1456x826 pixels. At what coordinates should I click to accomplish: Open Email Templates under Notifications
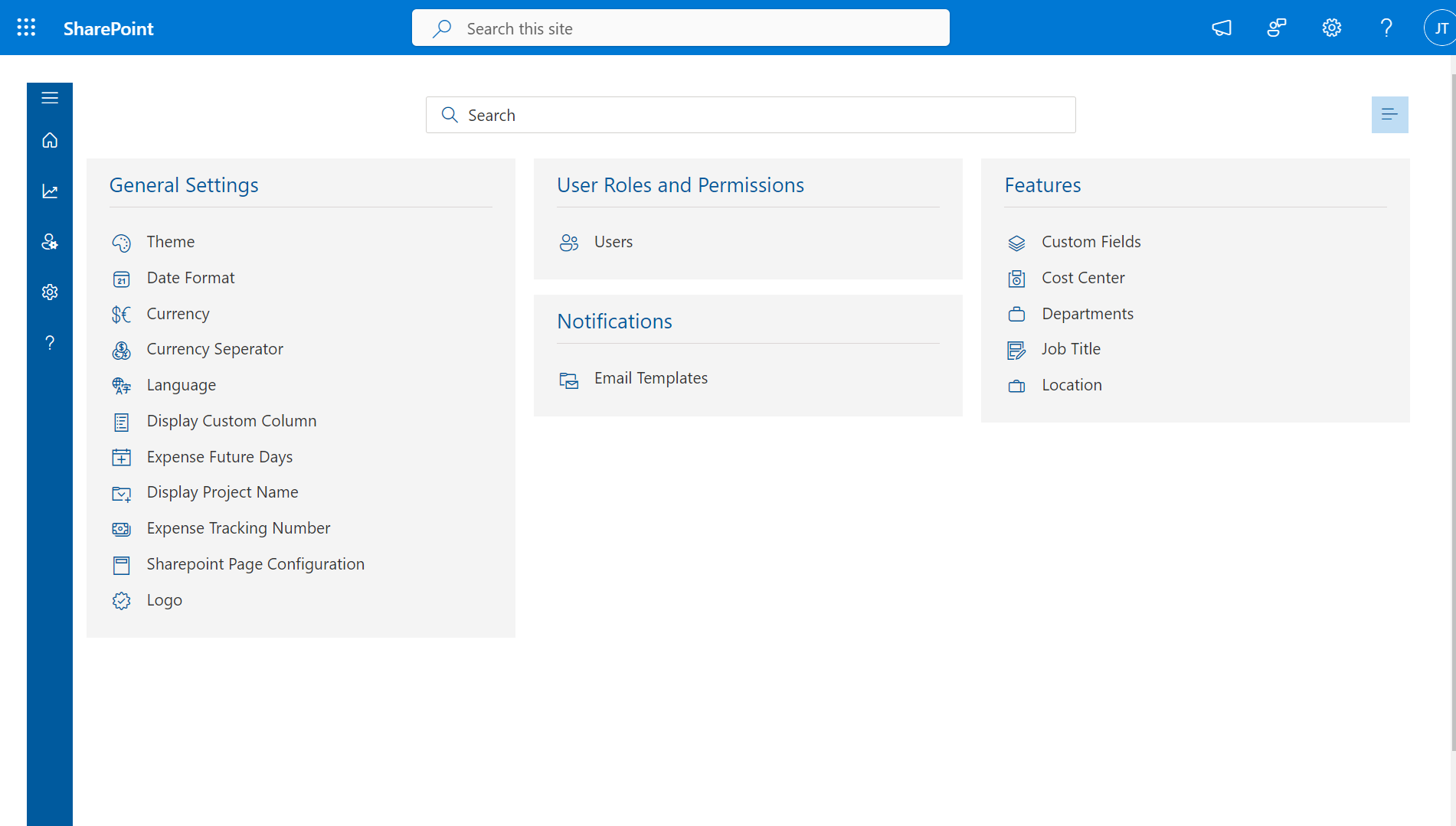[650, 378]
